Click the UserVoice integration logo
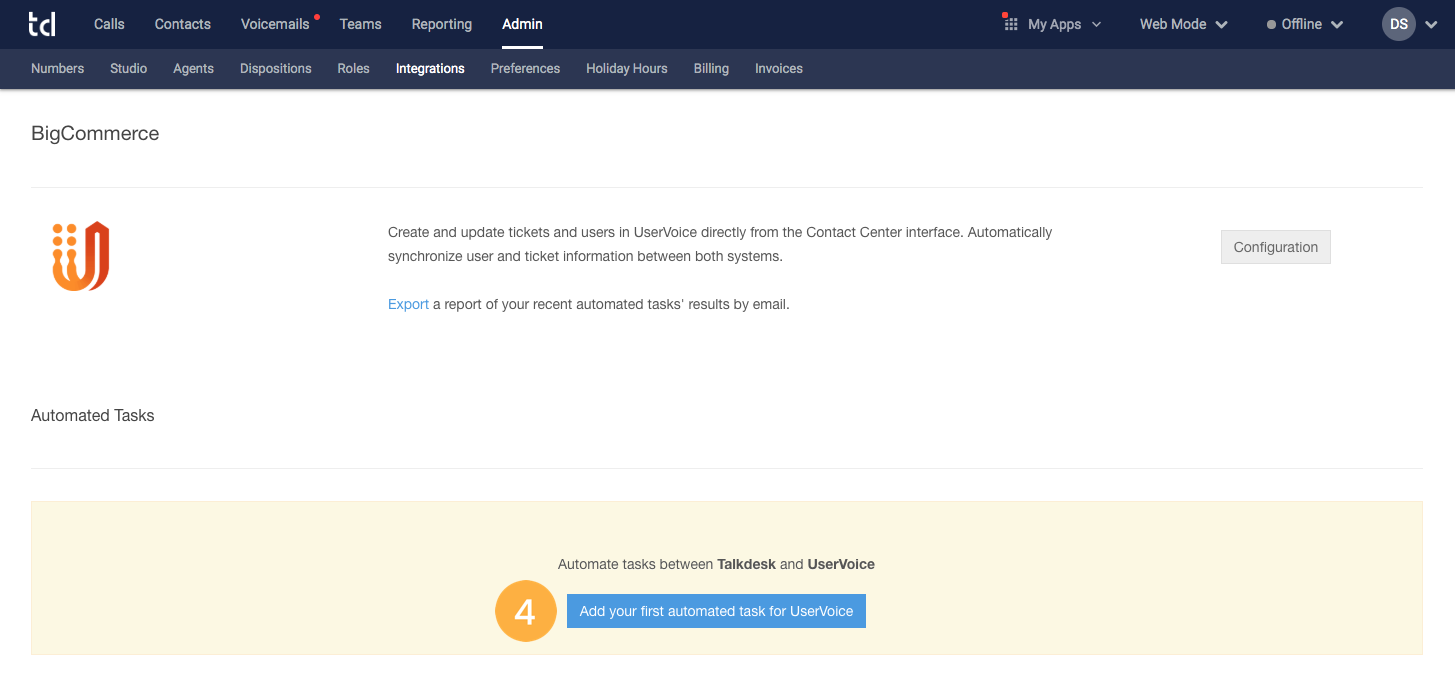This screenshot has height=689, width=1455. tap(80, 256)
